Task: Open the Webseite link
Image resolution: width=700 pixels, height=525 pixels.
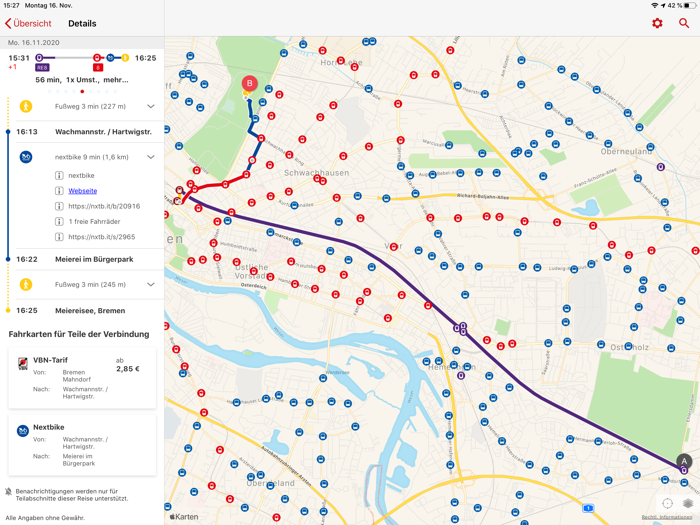Action: pos(83,191)
